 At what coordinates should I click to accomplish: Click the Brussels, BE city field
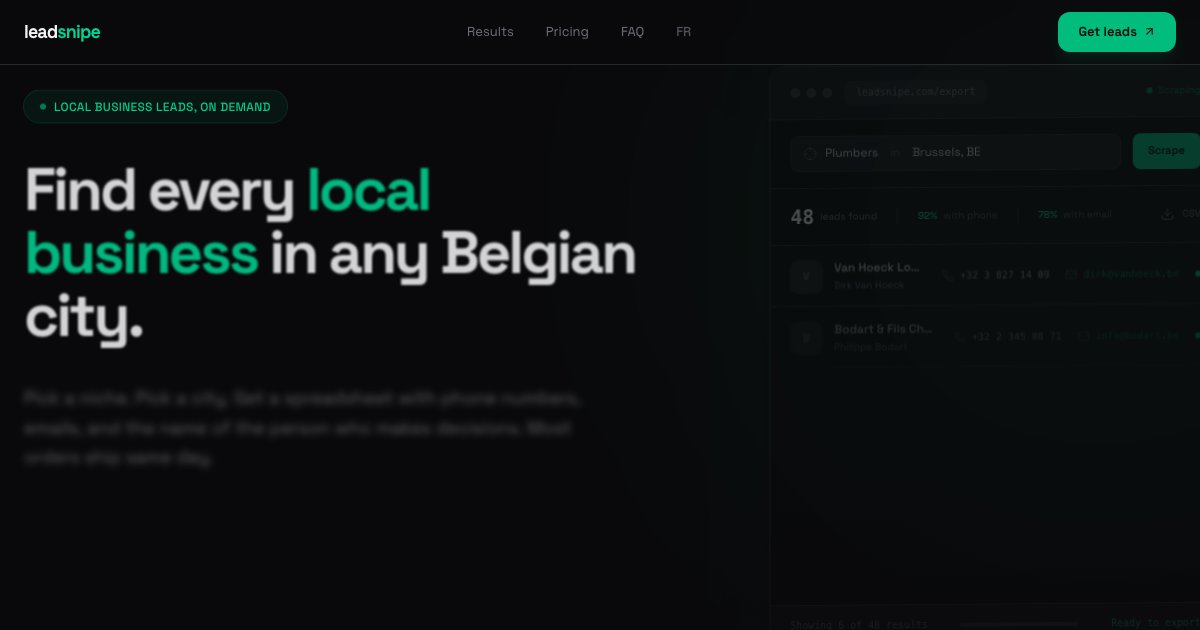coord(946,153)
